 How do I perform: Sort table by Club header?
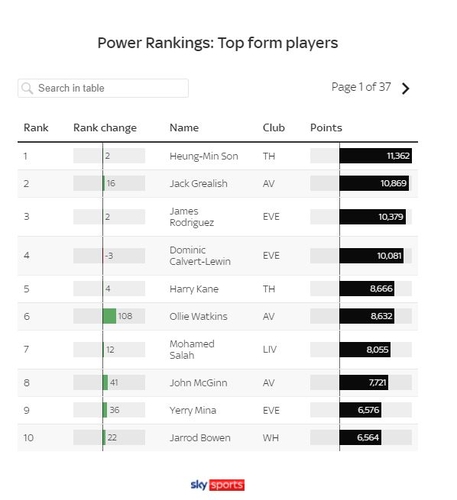(x=274, y=128)
